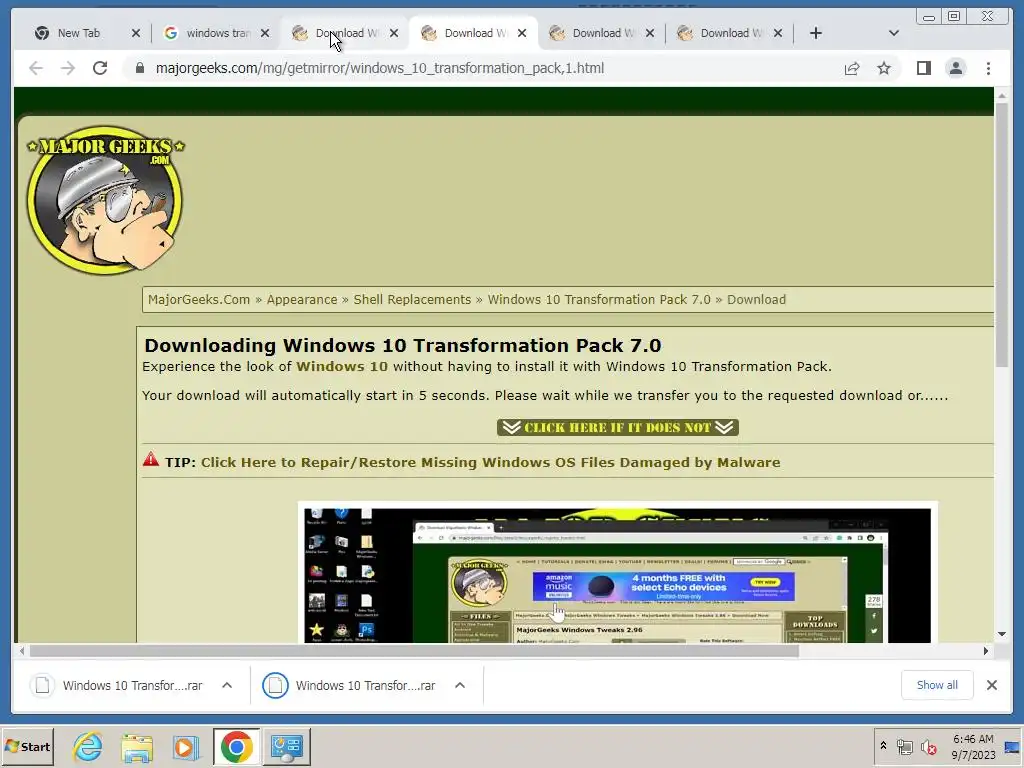Click 'CLICK HERE IF IT DOES NOT' button

618,428
